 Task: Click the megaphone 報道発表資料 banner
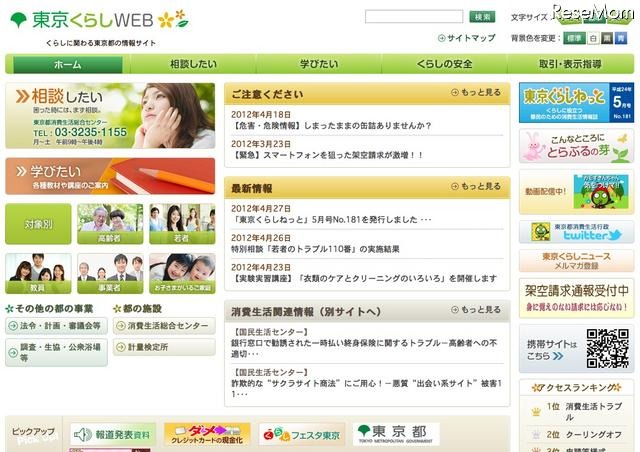tap(113, 434)
